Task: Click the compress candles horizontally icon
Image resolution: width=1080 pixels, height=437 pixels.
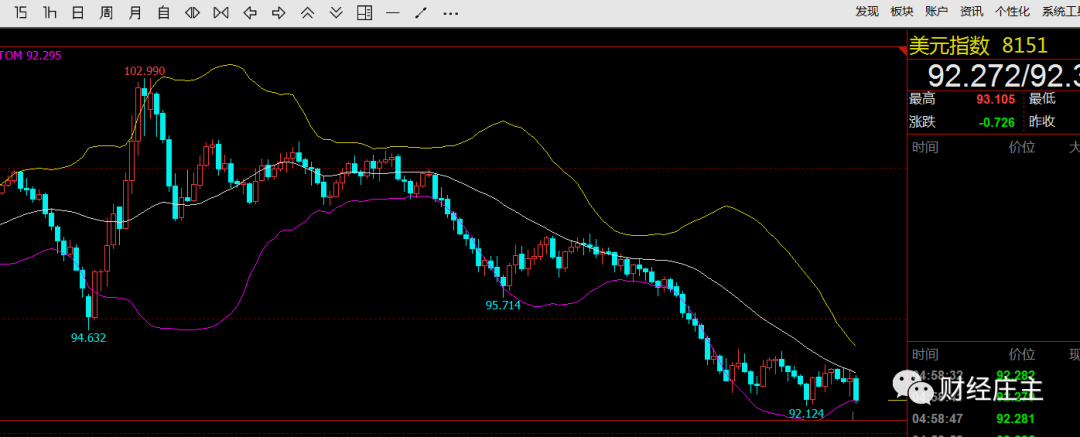Action: [221, 12]
